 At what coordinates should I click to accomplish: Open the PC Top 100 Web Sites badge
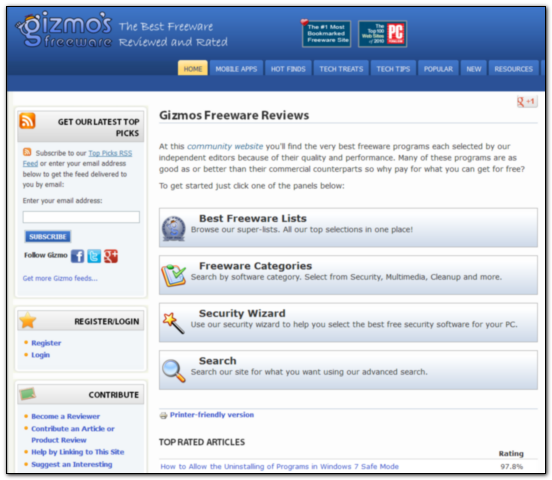[383, 34]
